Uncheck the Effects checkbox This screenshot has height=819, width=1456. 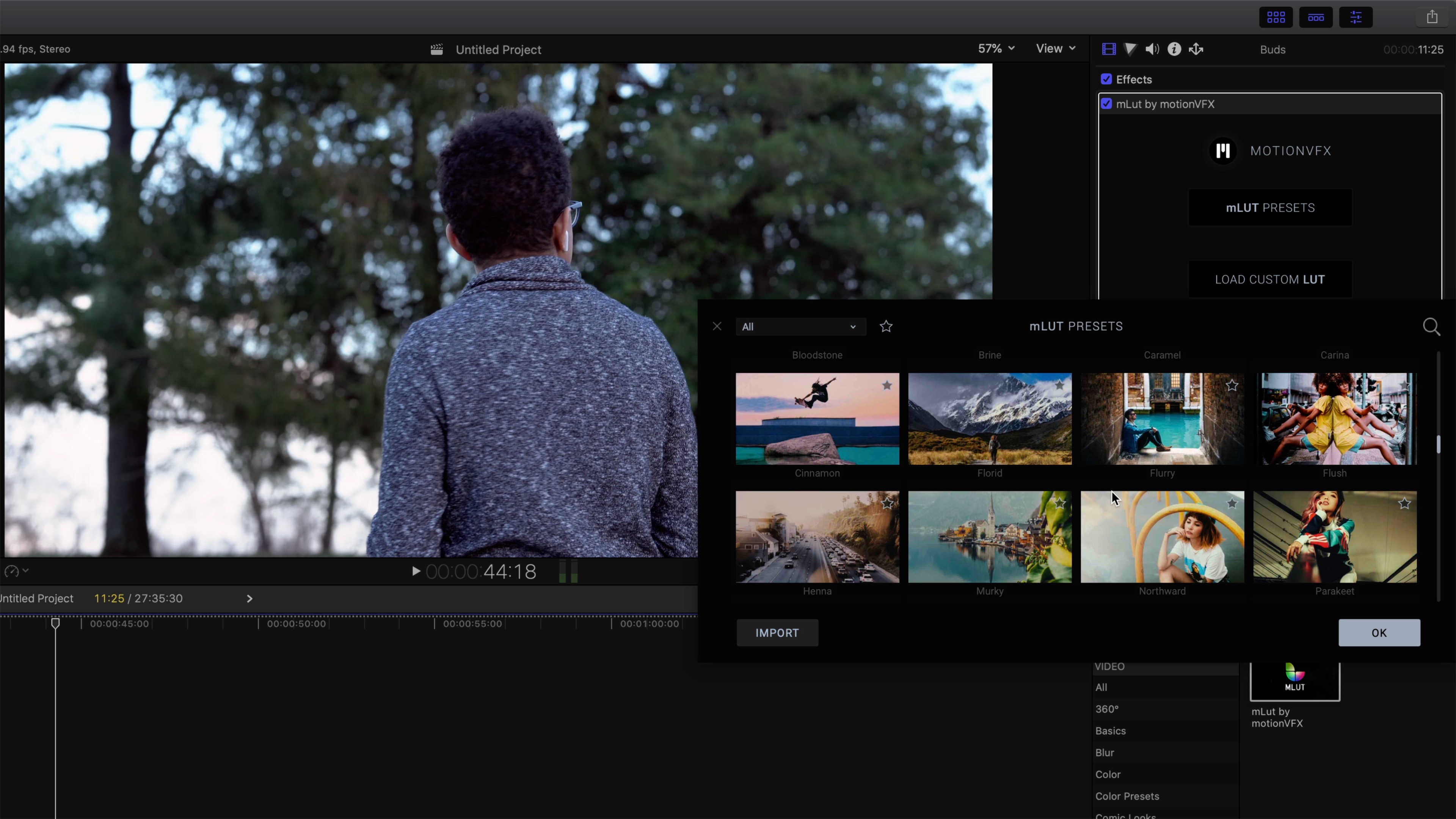tap(1106, 79)
